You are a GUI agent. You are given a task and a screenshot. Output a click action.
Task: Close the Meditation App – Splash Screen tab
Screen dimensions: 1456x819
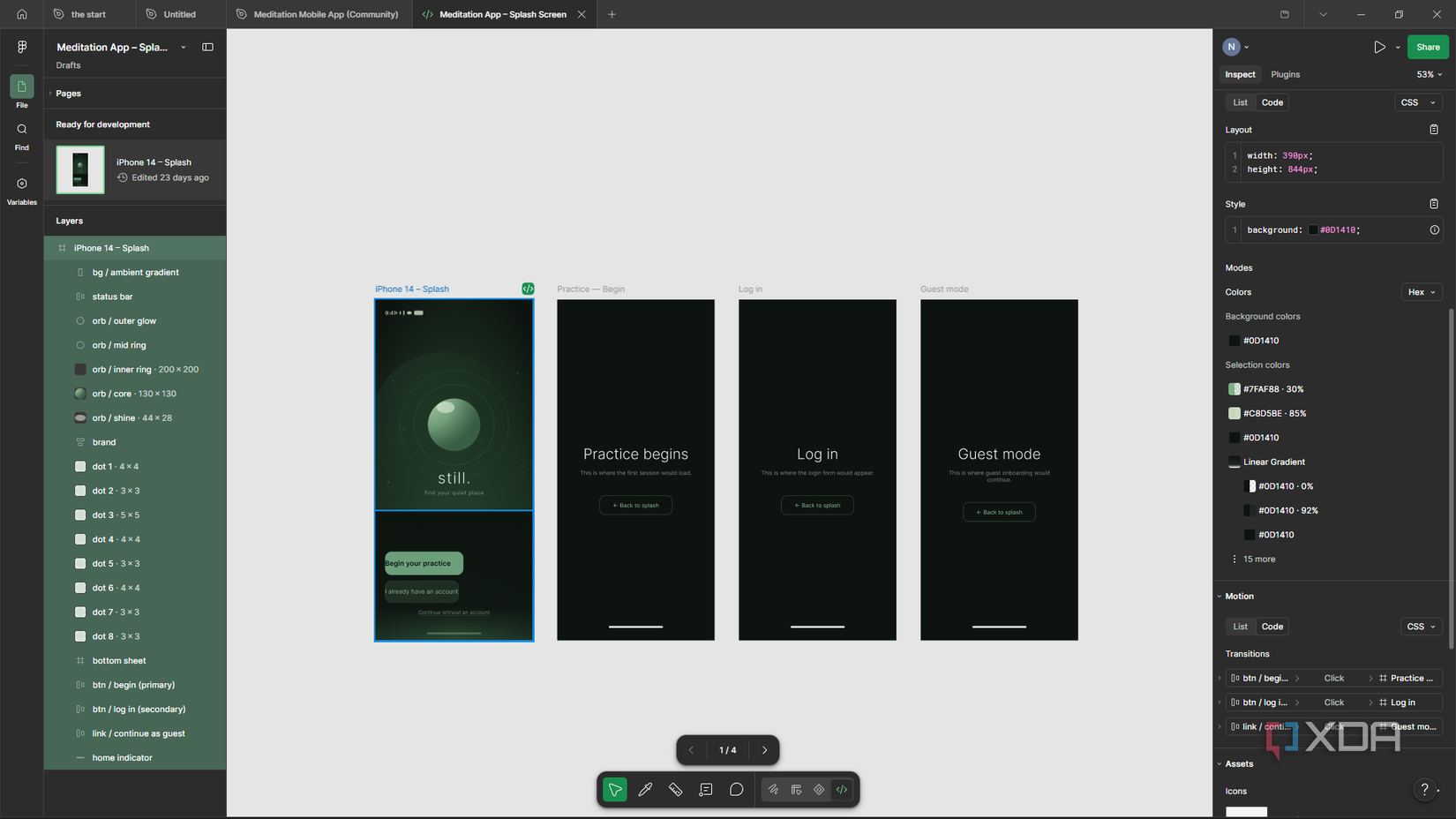(582, 14)
